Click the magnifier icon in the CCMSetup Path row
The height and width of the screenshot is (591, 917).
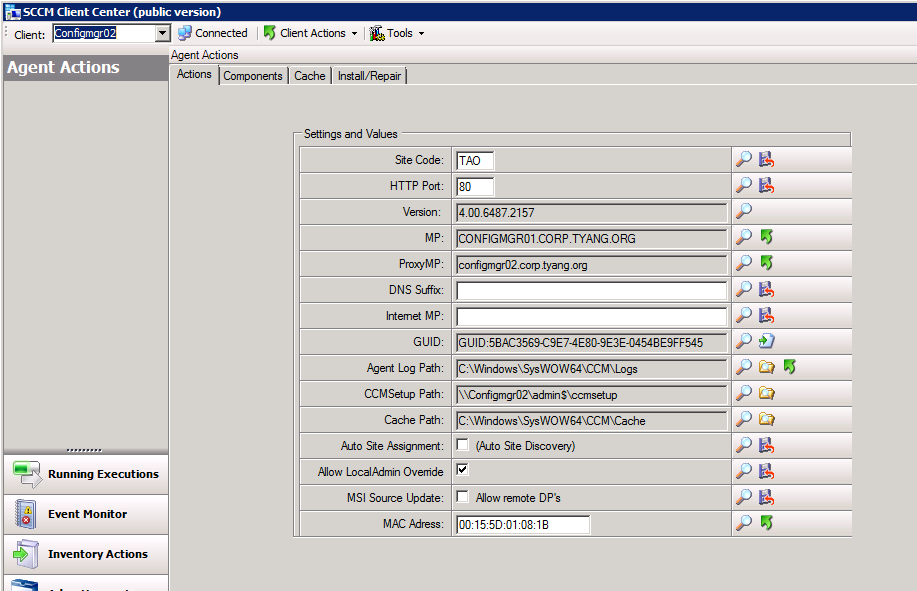tap(743, 393)
